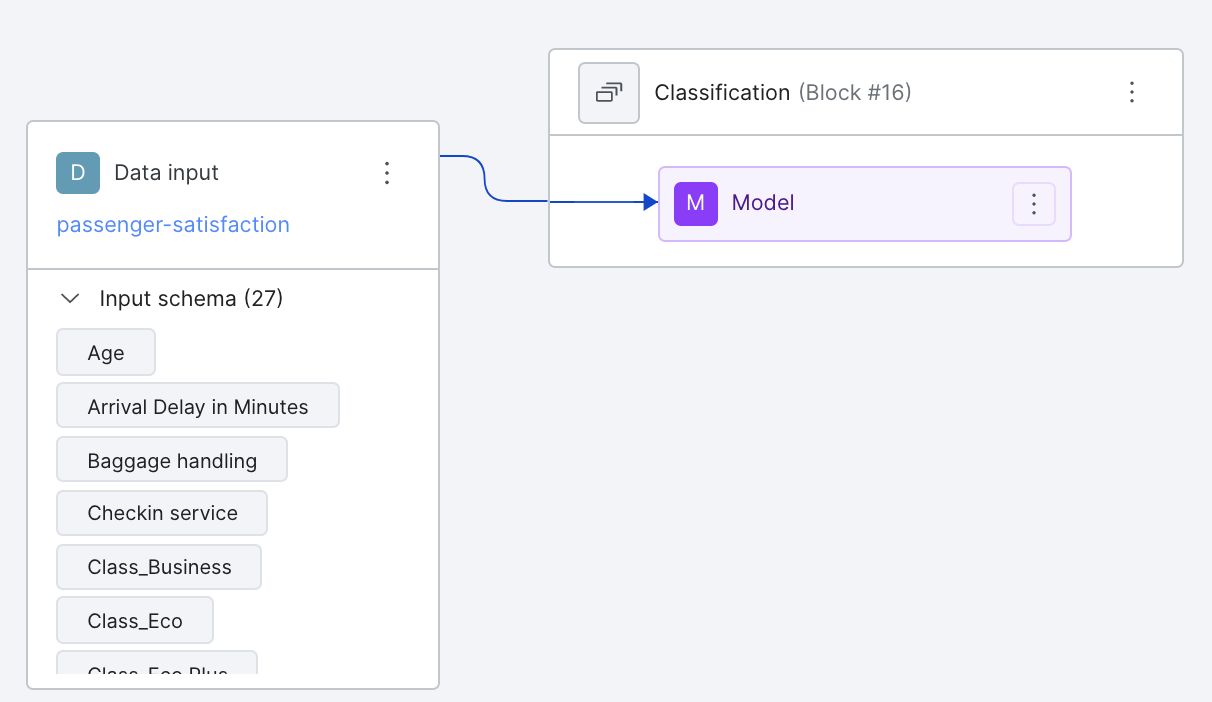Click the Baggage handling field chip
The image size is (1212, 702).
(172, 460)
